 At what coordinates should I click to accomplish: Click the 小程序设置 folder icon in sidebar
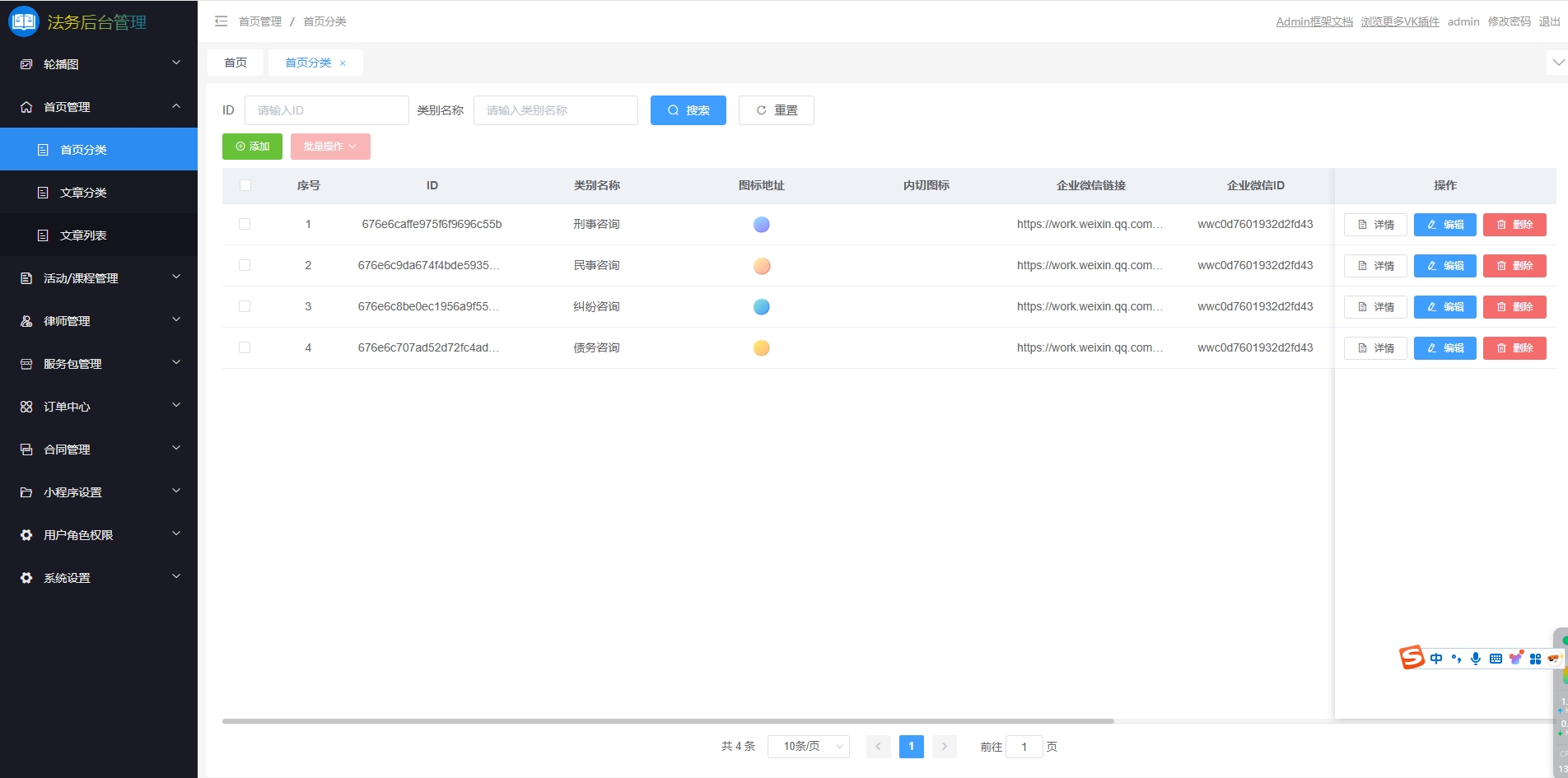pyautogui.click(x=26, y=492)
